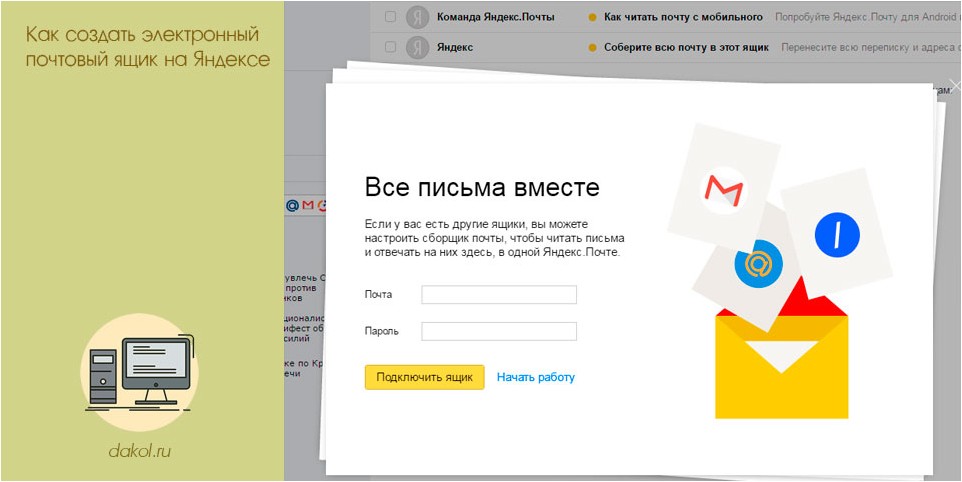
Task: Click heading Все письма вместе
Action: pos(482,187)
